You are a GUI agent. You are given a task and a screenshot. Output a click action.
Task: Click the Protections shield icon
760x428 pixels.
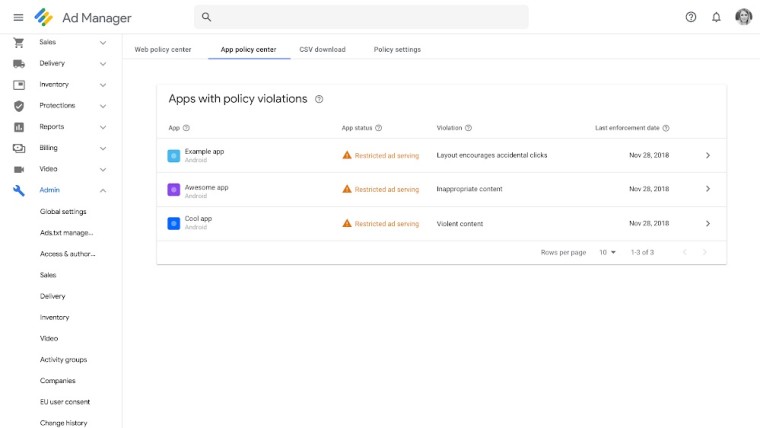pyautogui.click(x=18, y=106)
